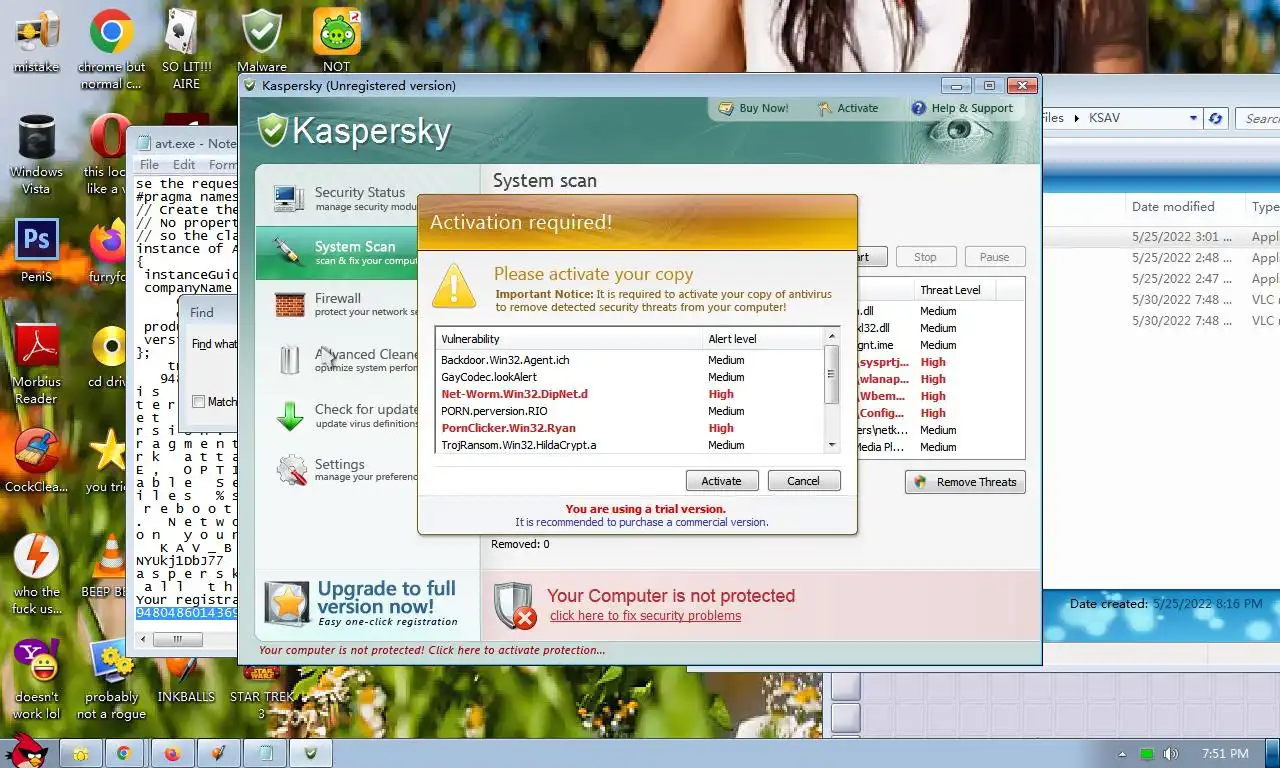The image size is (1280, 768).
Task: Open the Explorer address bar dropdown arrow
Action: [x=1193, y=118]
